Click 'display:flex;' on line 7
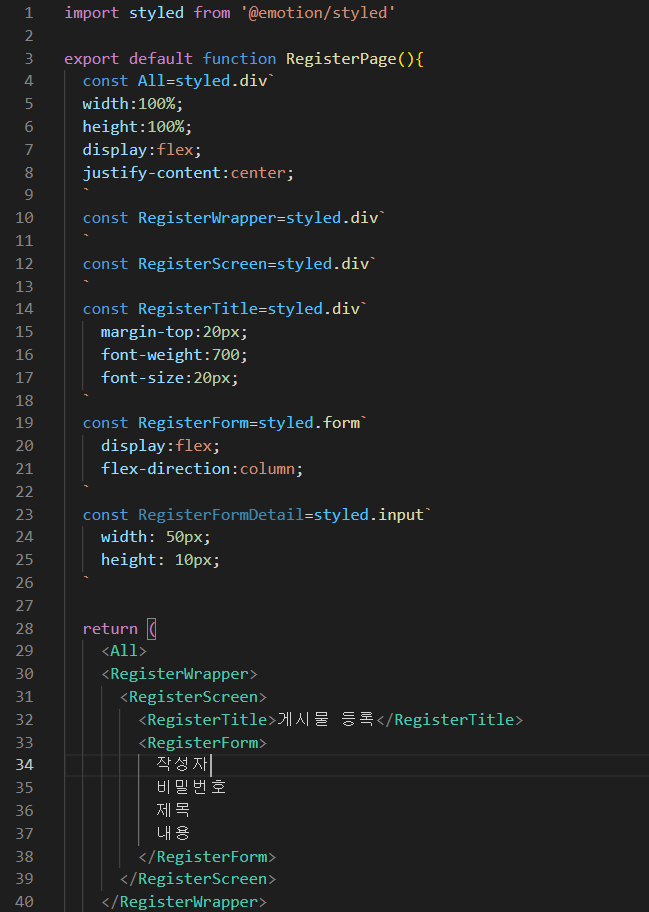The image size is (649, 912). (142, 150)
